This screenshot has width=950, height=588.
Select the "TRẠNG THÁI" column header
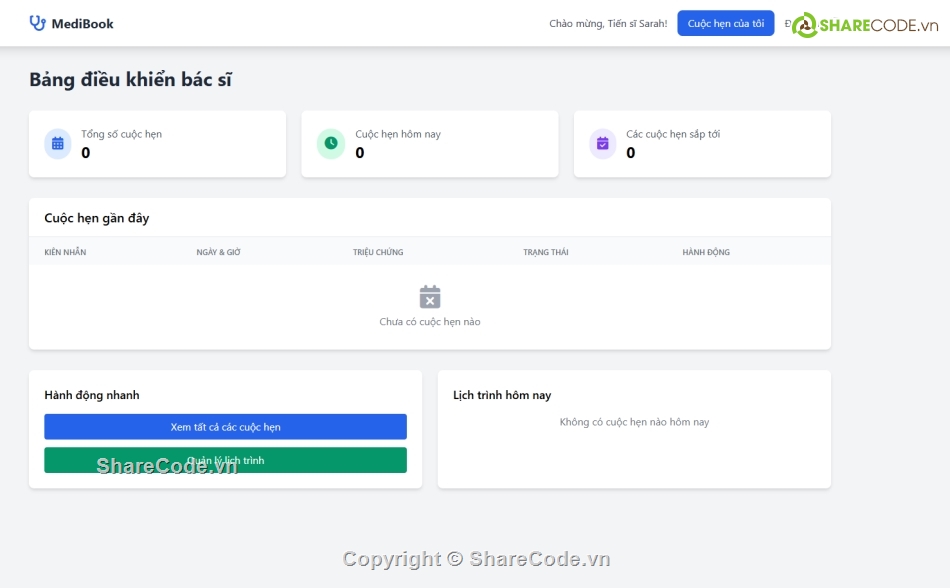(545, 252)
